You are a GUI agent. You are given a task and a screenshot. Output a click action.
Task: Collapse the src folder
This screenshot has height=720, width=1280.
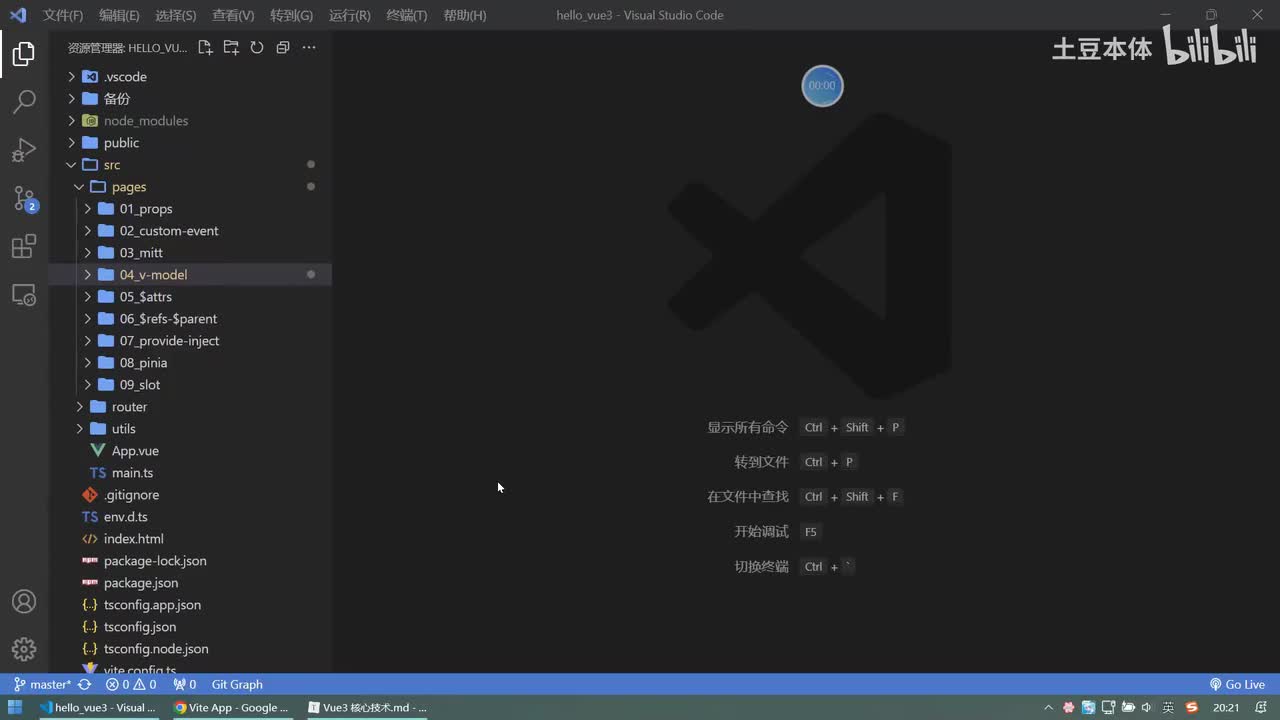[x=190, y=165]
